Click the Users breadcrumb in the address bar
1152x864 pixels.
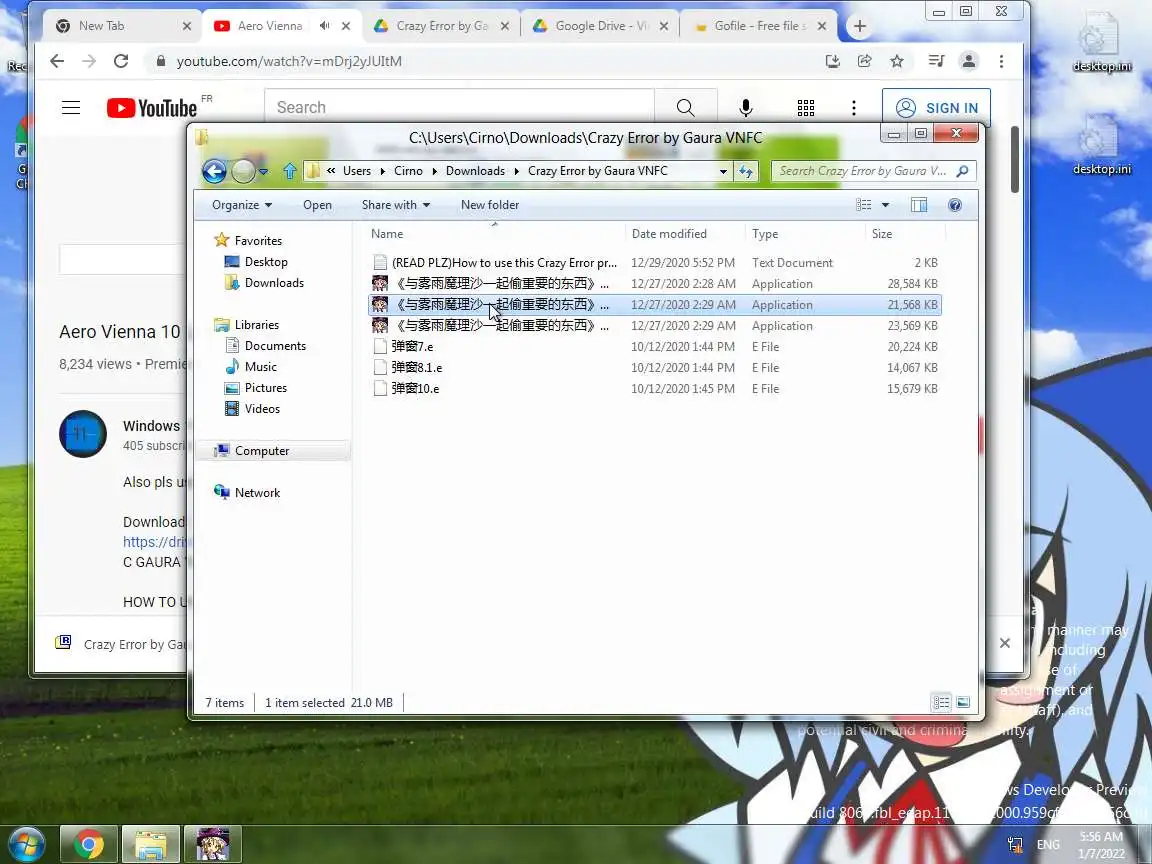(357, 171)
